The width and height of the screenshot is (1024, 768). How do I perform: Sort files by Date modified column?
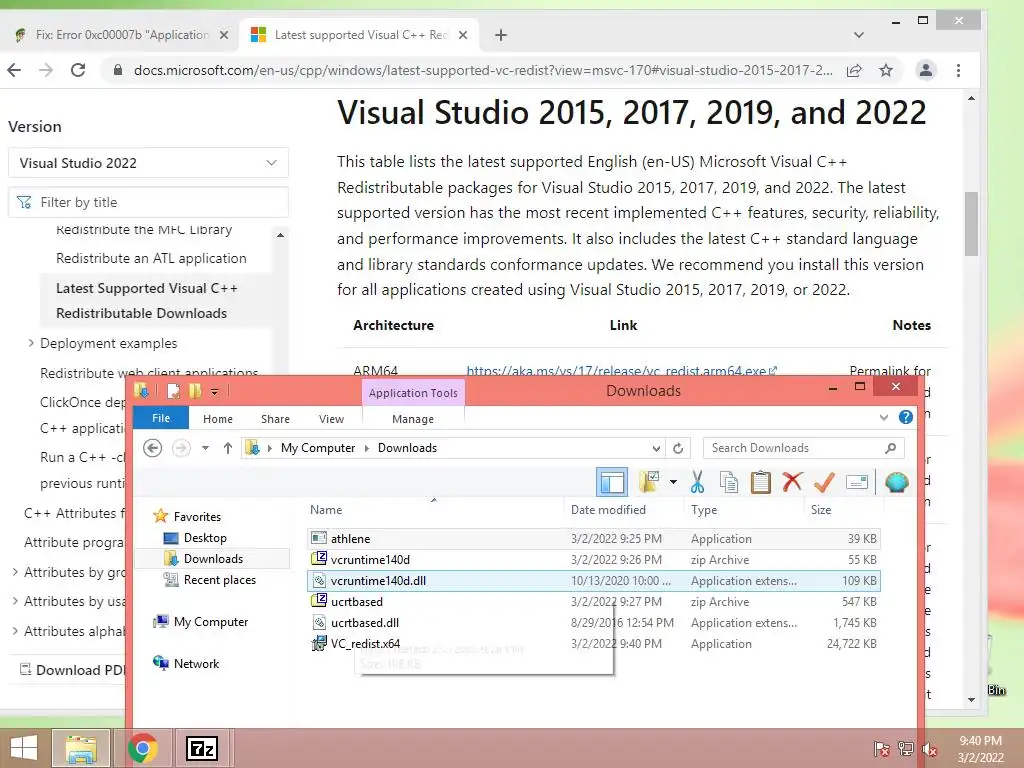608,510
